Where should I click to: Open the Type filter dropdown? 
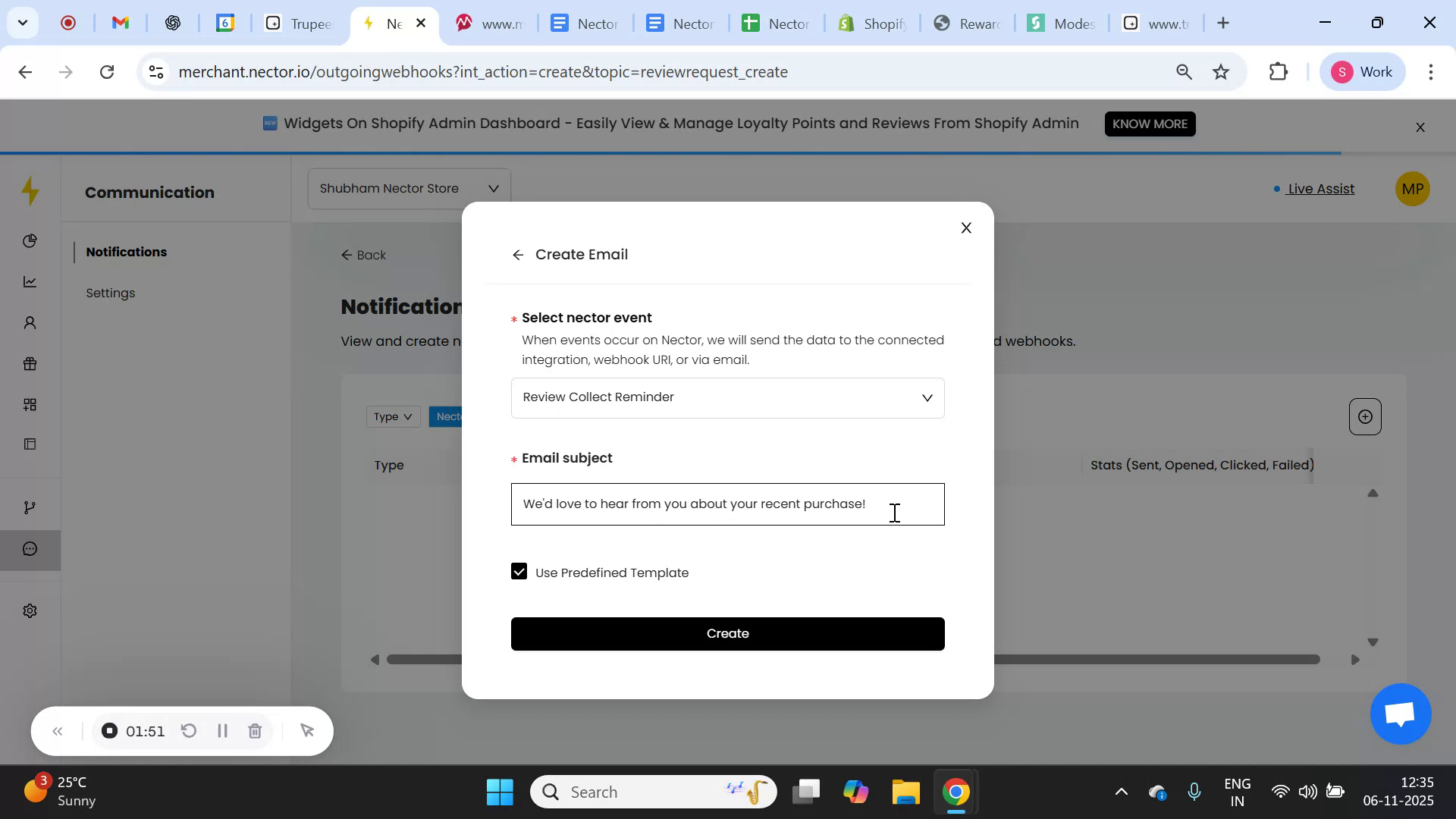(x=392, y=416)
